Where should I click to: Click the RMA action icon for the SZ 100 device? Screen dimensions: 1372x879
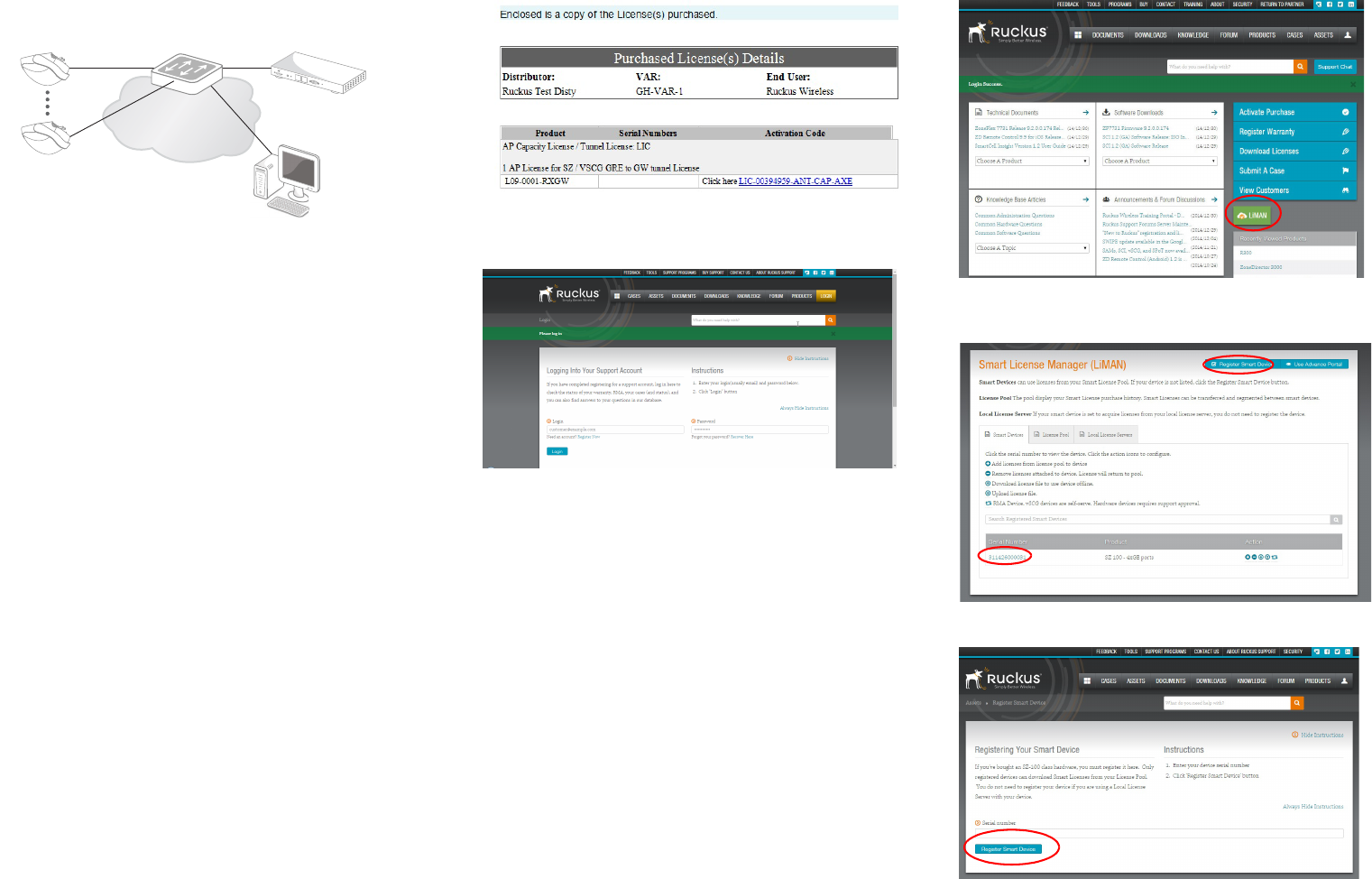1275,557
